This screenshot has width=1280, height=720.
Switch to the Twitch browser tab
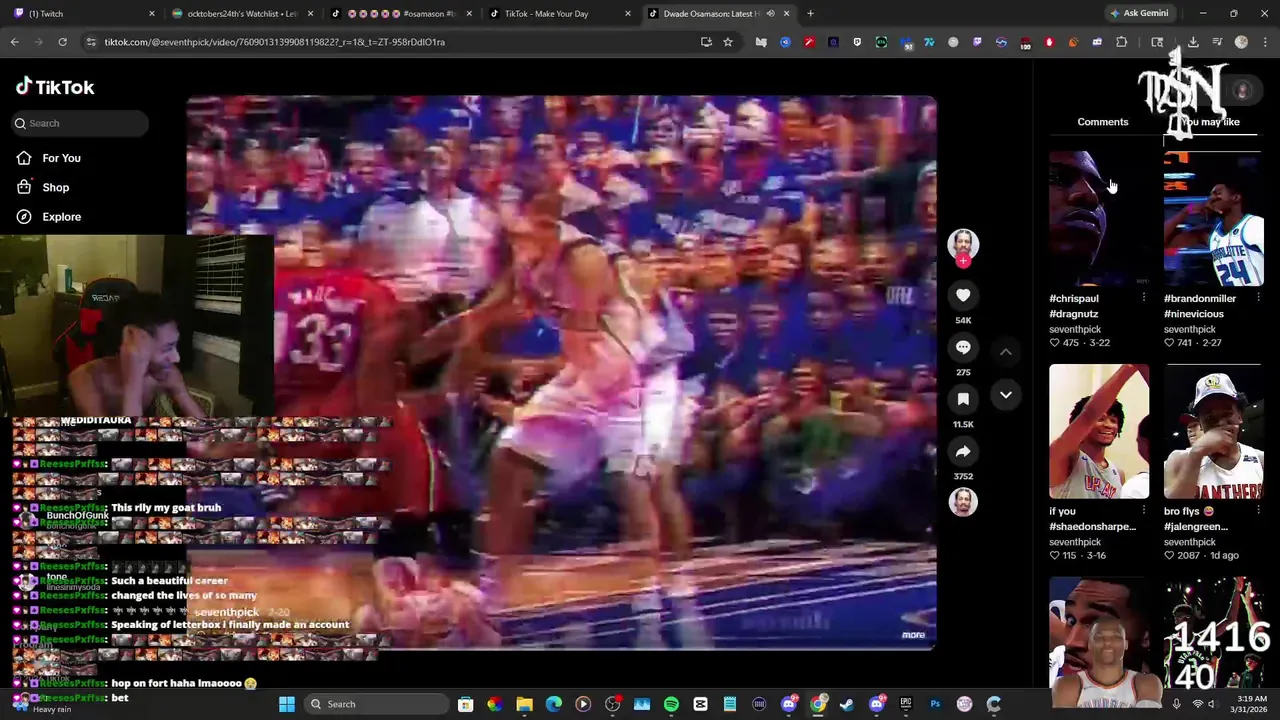point(85,14)
